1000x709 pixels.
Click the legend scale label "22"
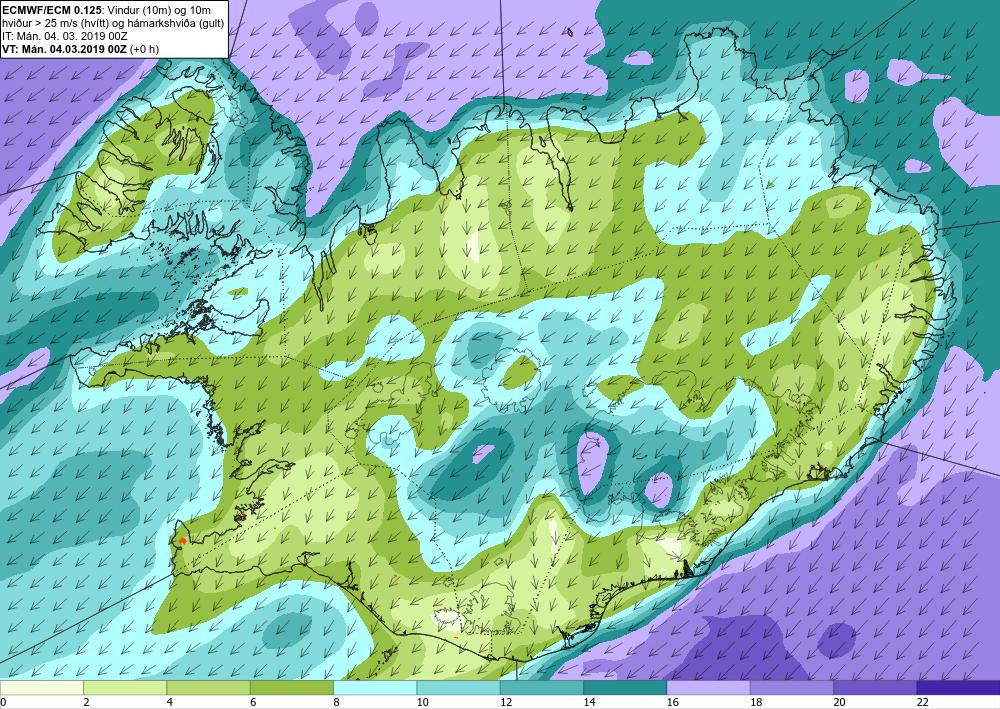click(x=923, y=702)
